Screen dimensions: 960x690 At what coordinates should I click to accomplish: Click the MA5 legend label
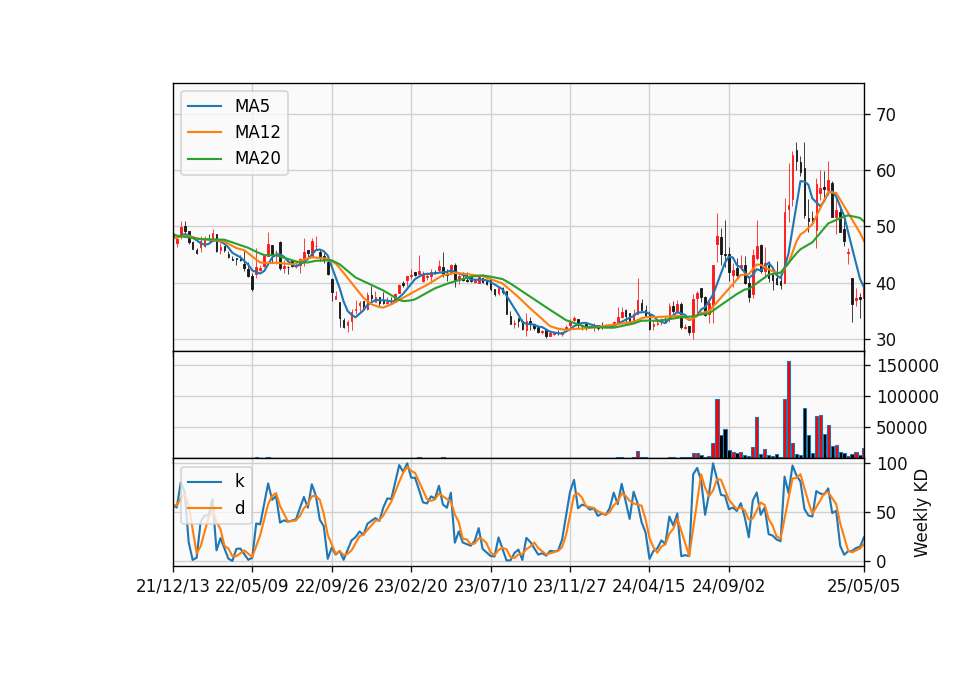(252, 106)
